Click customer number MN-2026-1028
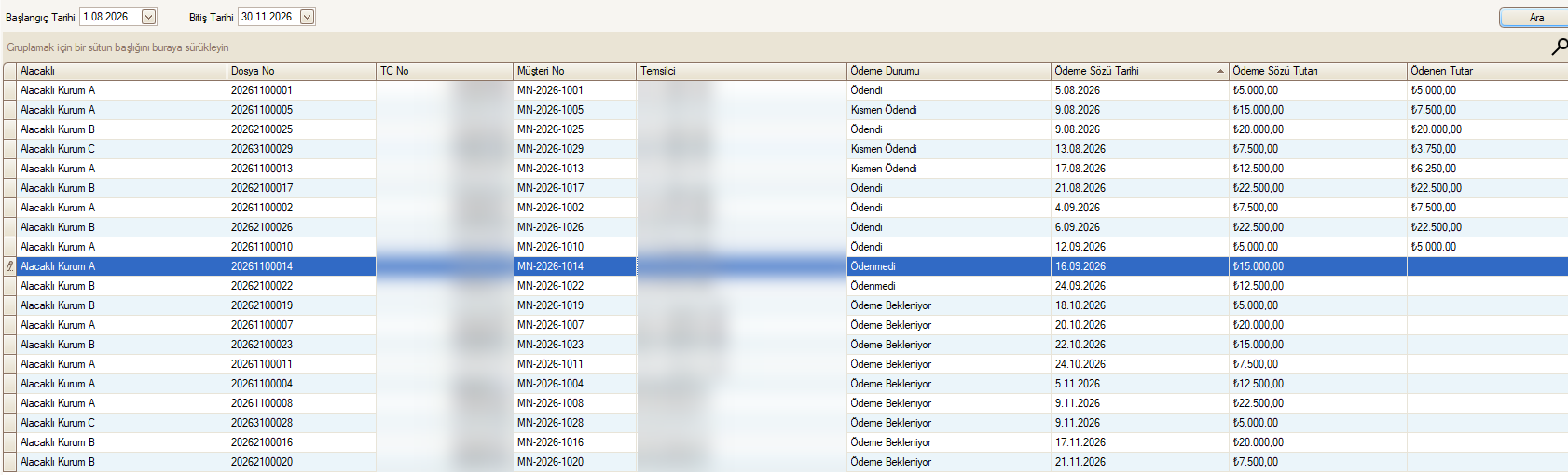This screenshot has width=1568, height=475. pos(550,423)
